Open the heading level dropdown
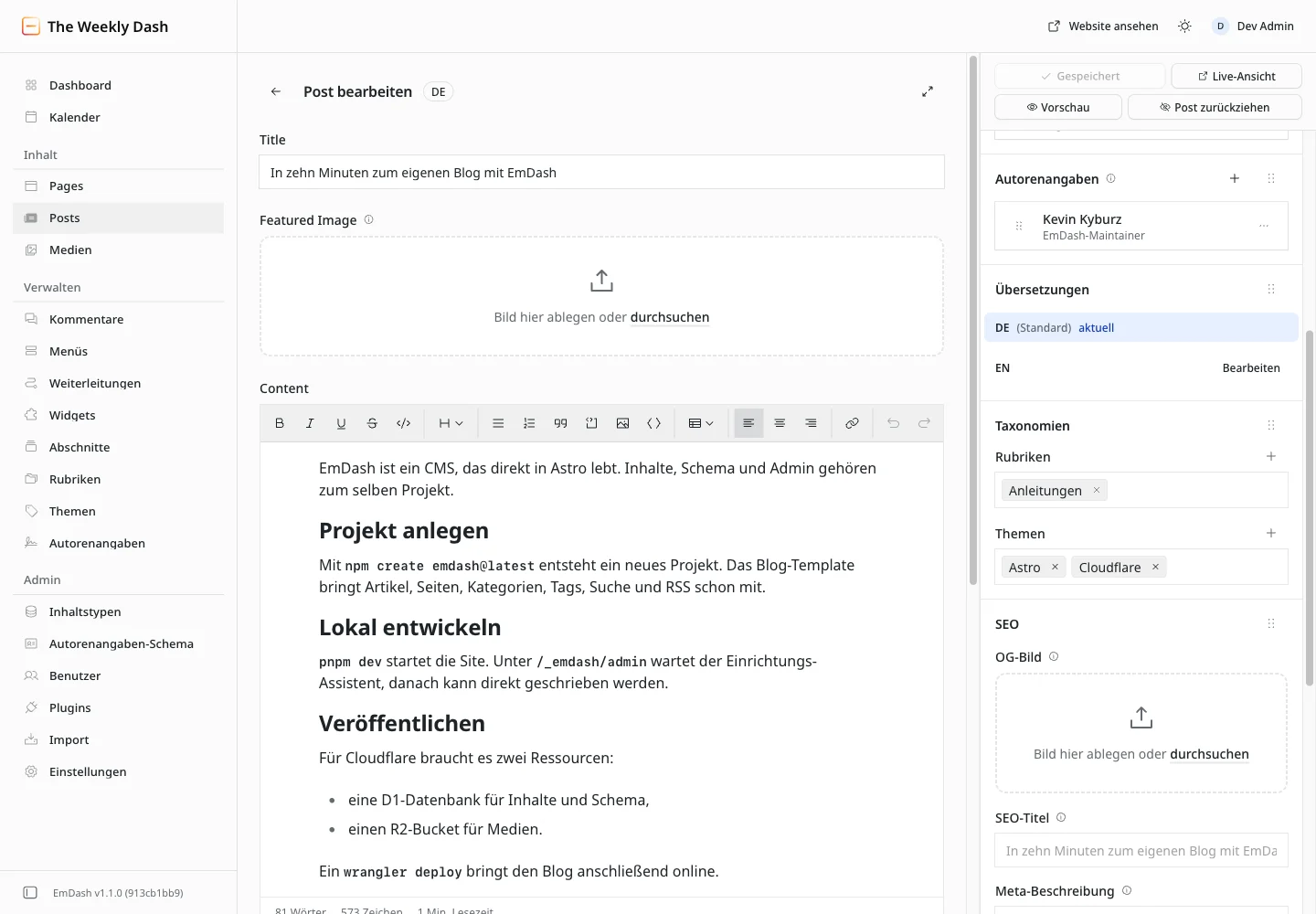Image resolution: width=1316 pixels, height=914 pixels. click(x=451, y=423)
